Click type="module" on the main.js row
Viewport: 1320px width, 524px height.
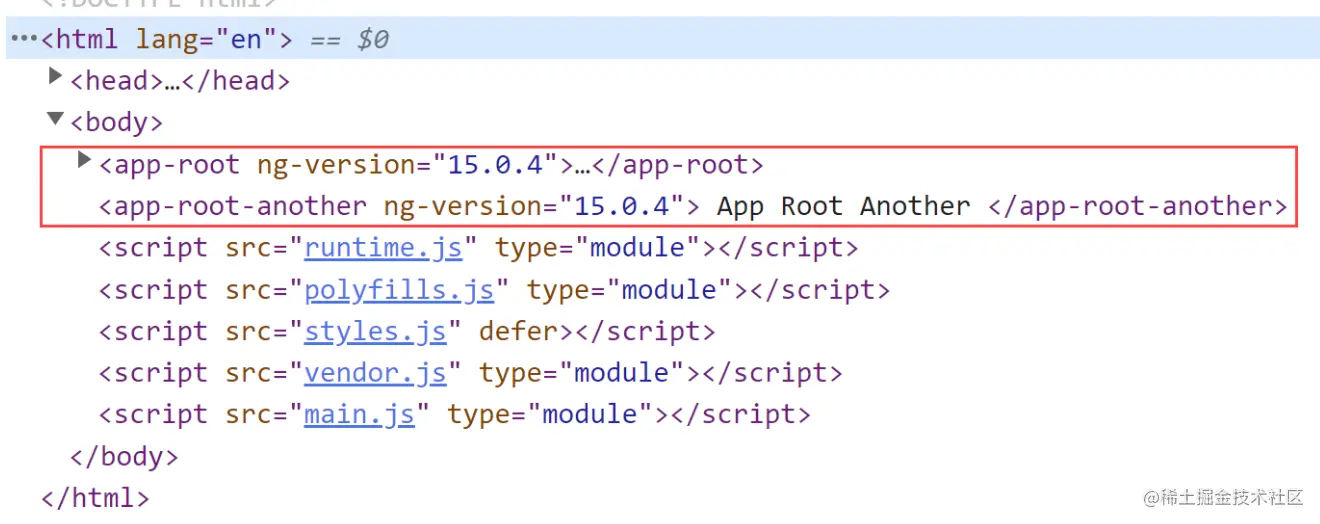tap(549, 414)
